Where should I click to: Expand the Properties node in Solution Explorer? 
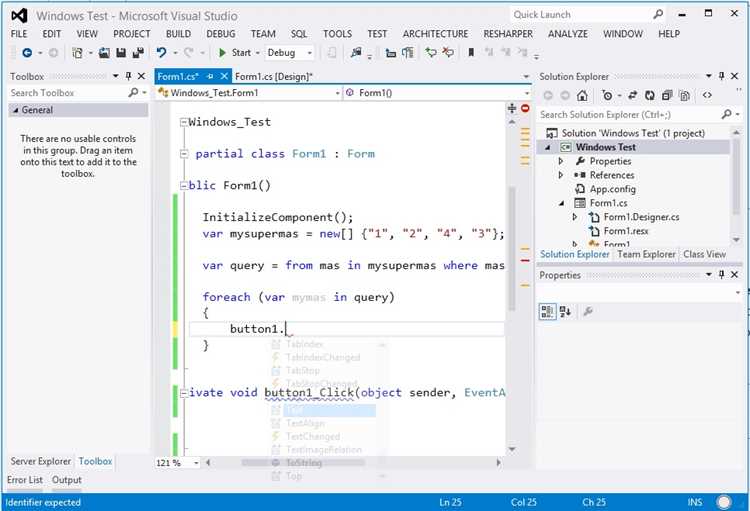561,161
